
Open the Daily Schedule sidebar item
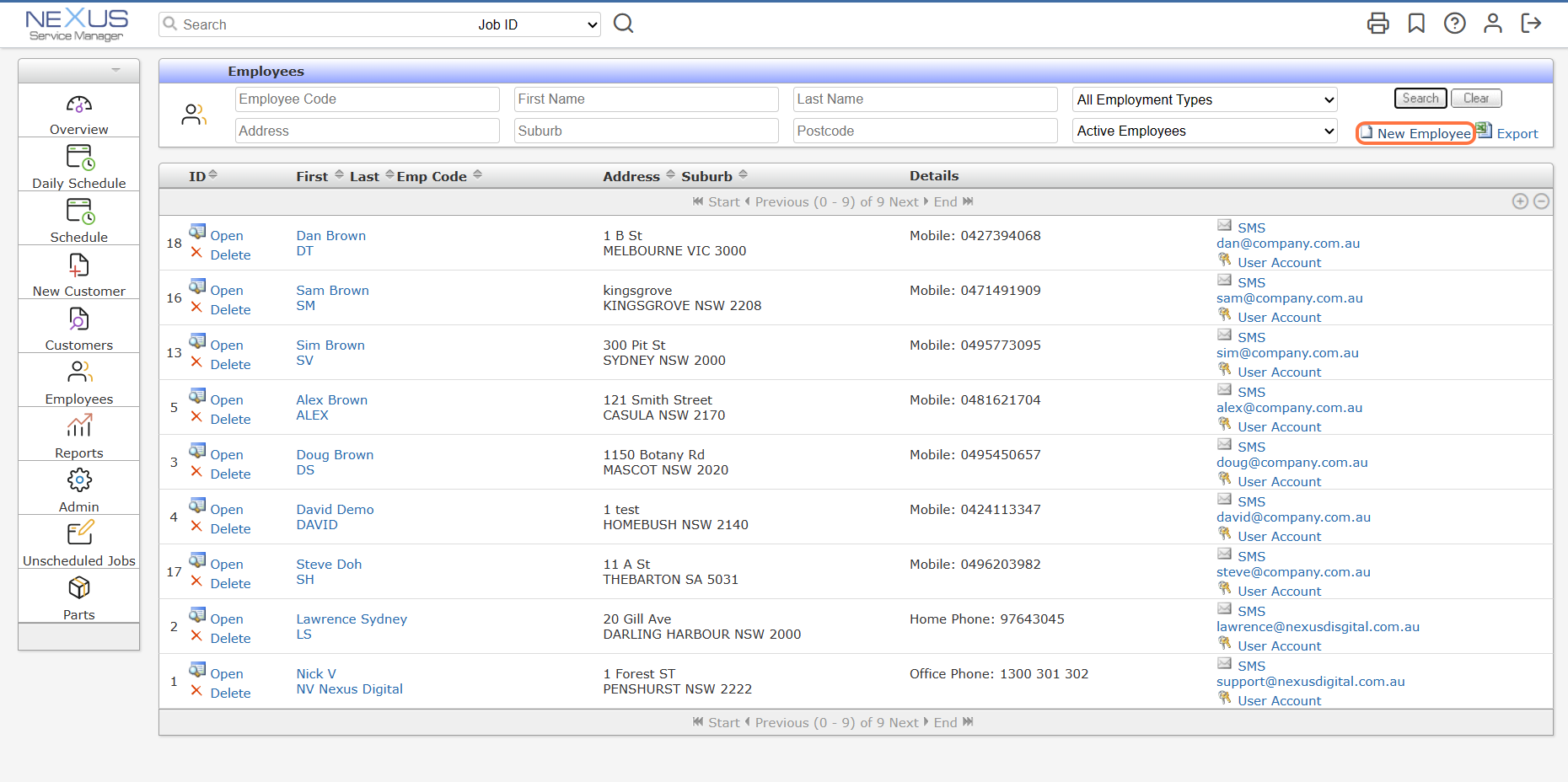point(79,166)
